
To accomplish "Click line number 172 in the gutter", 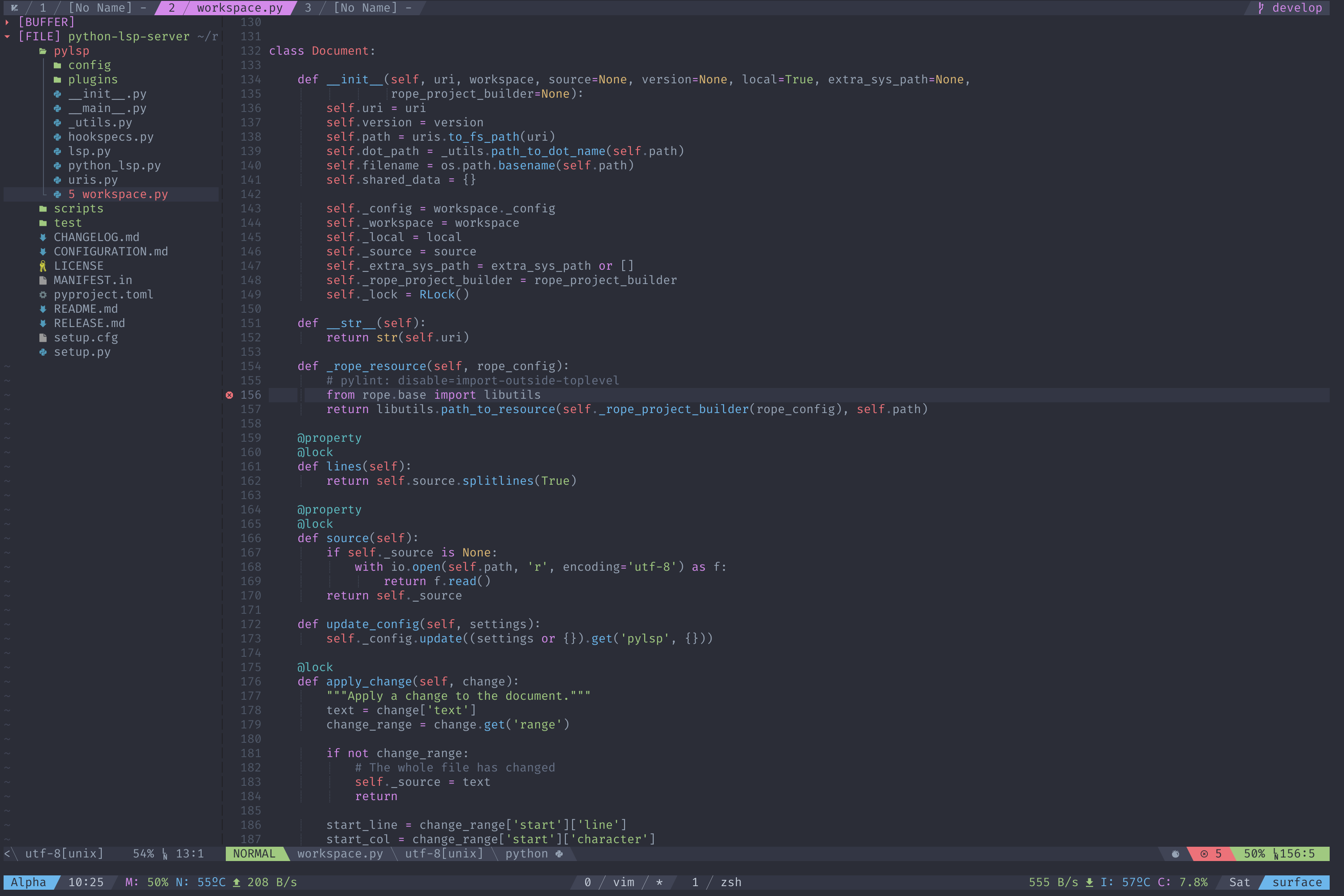I will pyautogui.click(x=250, y=624).
